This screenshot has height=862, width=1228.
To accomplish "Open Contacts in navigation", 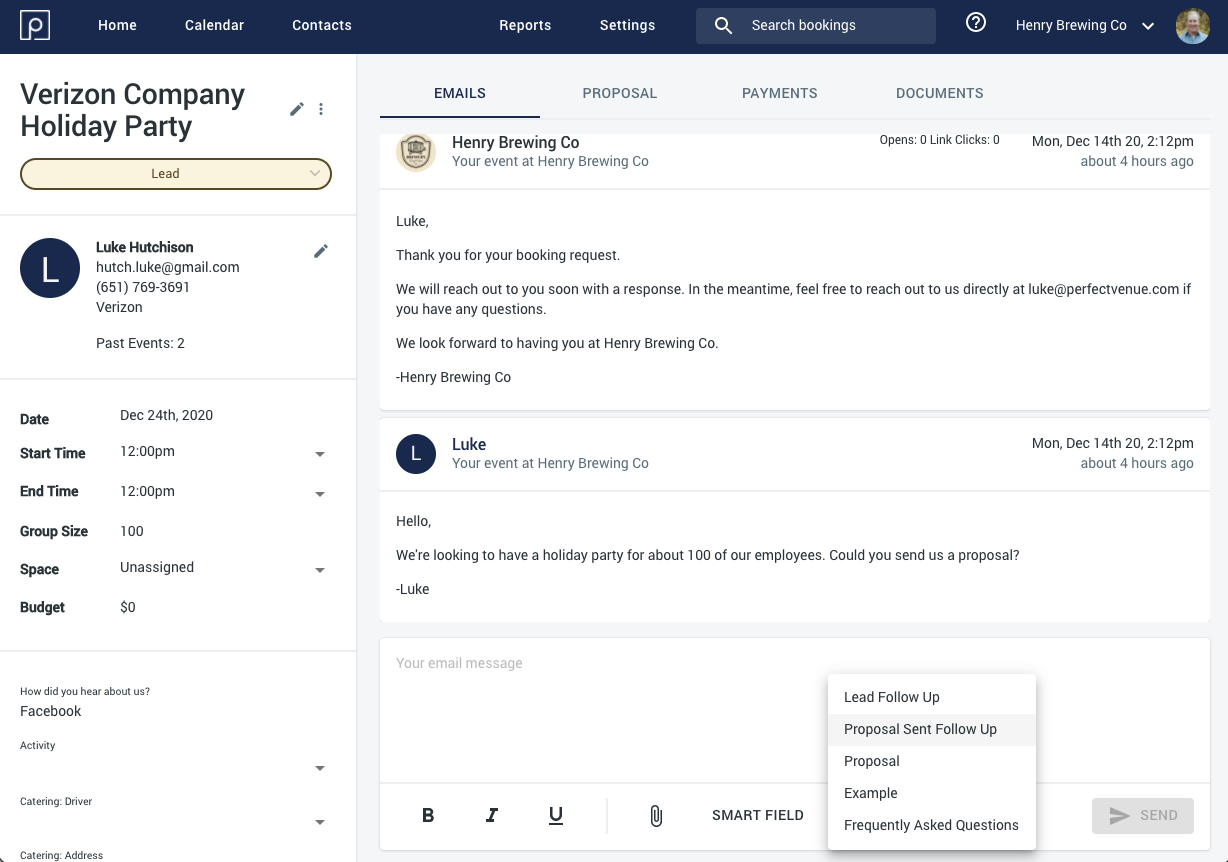I will click(322, 26).
